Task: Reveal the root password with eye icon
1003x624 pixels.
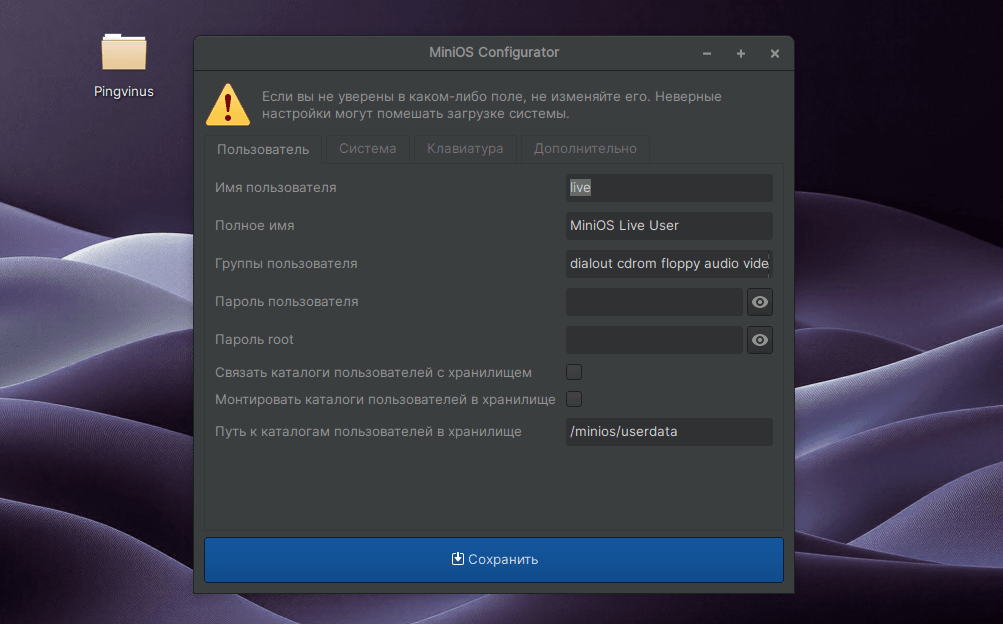Action: [760, 340]
